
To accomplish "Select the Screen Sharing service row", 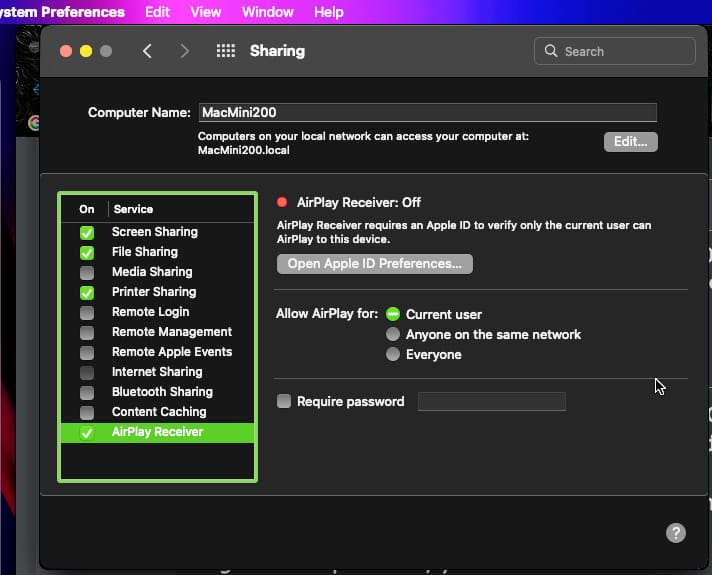I will tap(158, 232).
